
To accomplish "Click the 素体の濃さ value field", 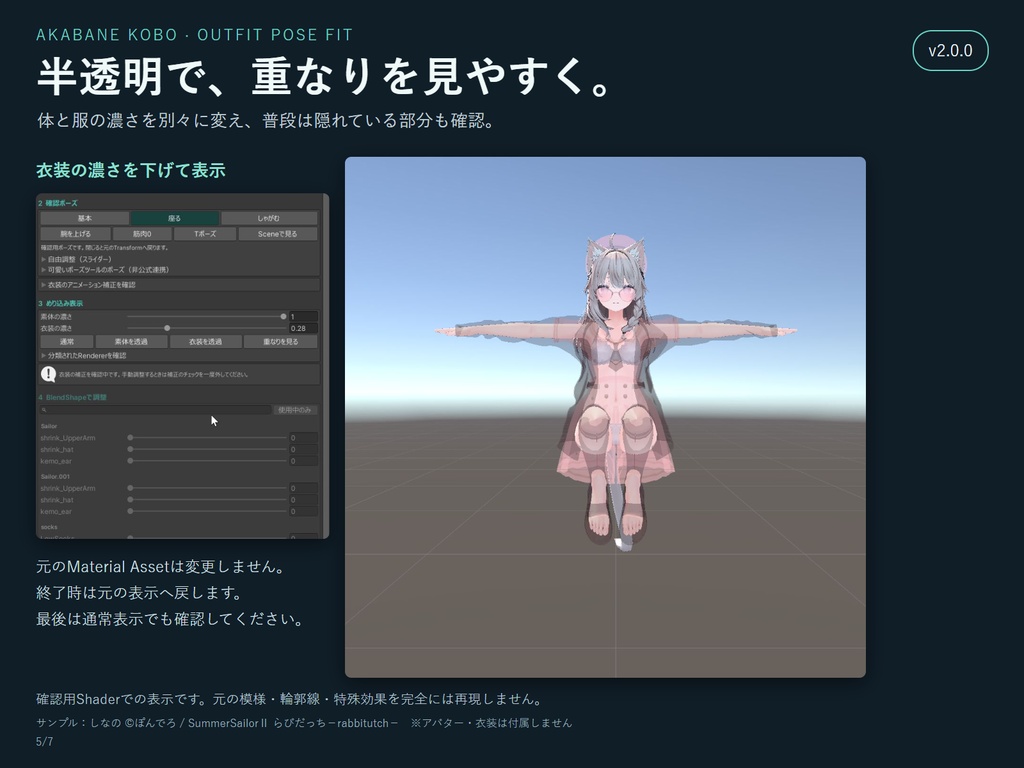I will pos(303,317).
